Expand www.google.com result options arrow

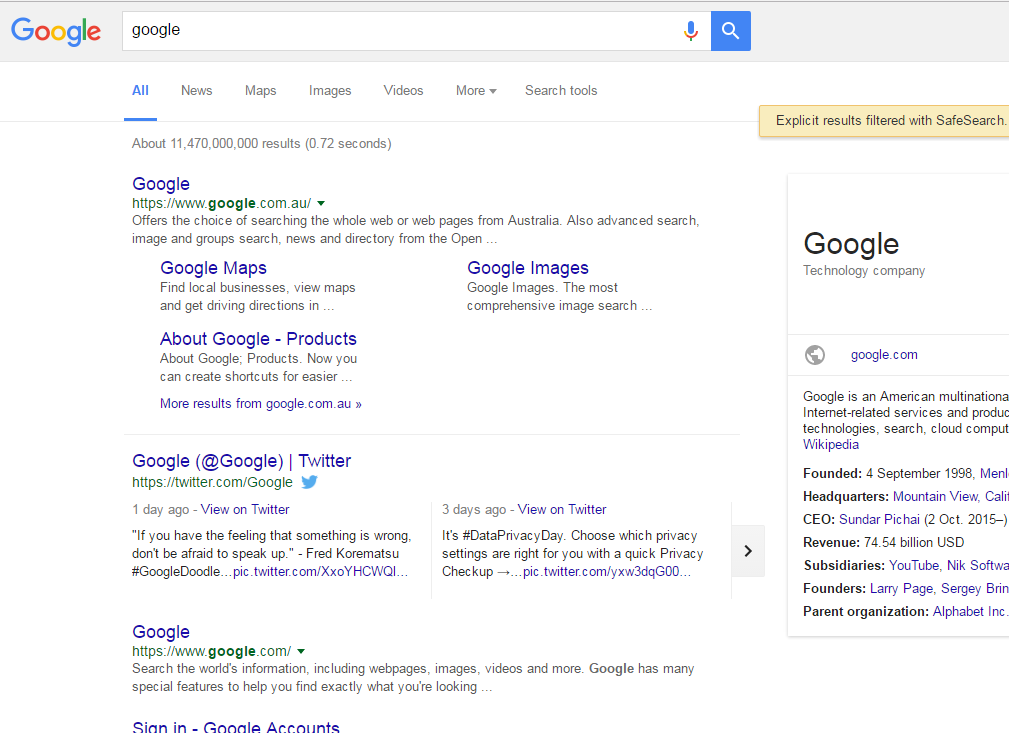click(301, 651)
